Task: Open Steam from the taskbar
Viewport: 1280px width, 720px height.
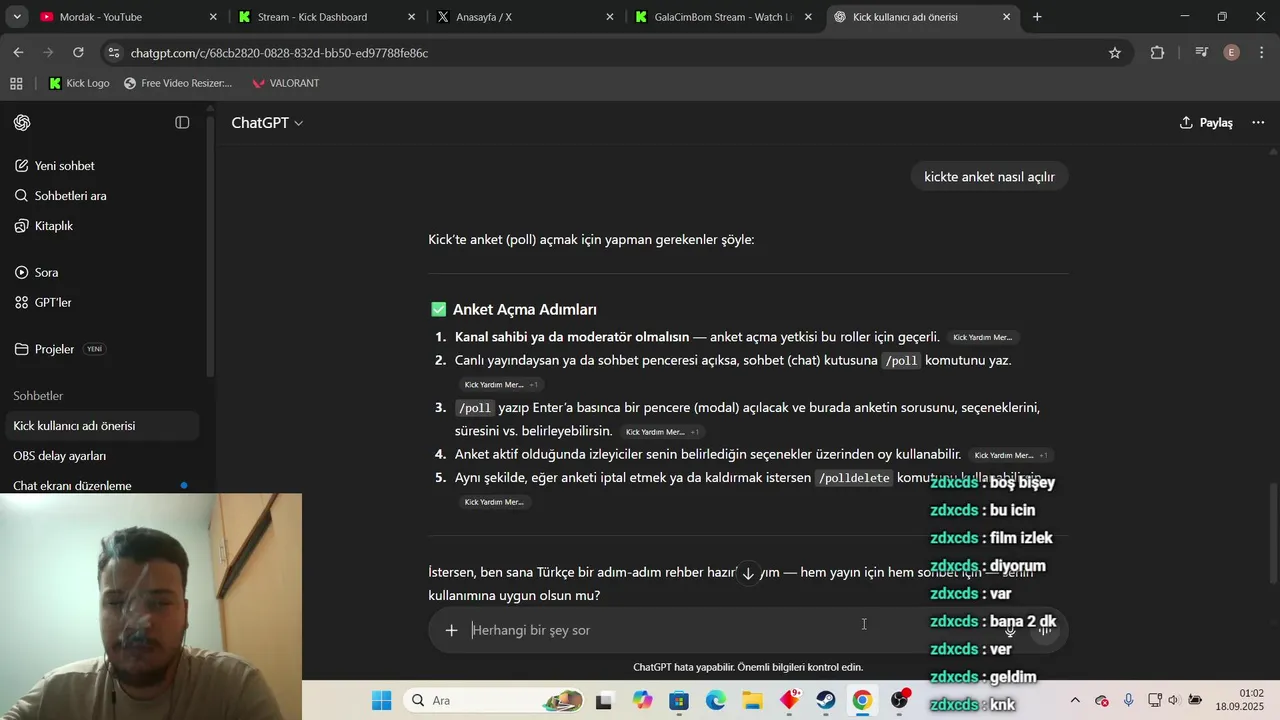Action: [826, 701]
